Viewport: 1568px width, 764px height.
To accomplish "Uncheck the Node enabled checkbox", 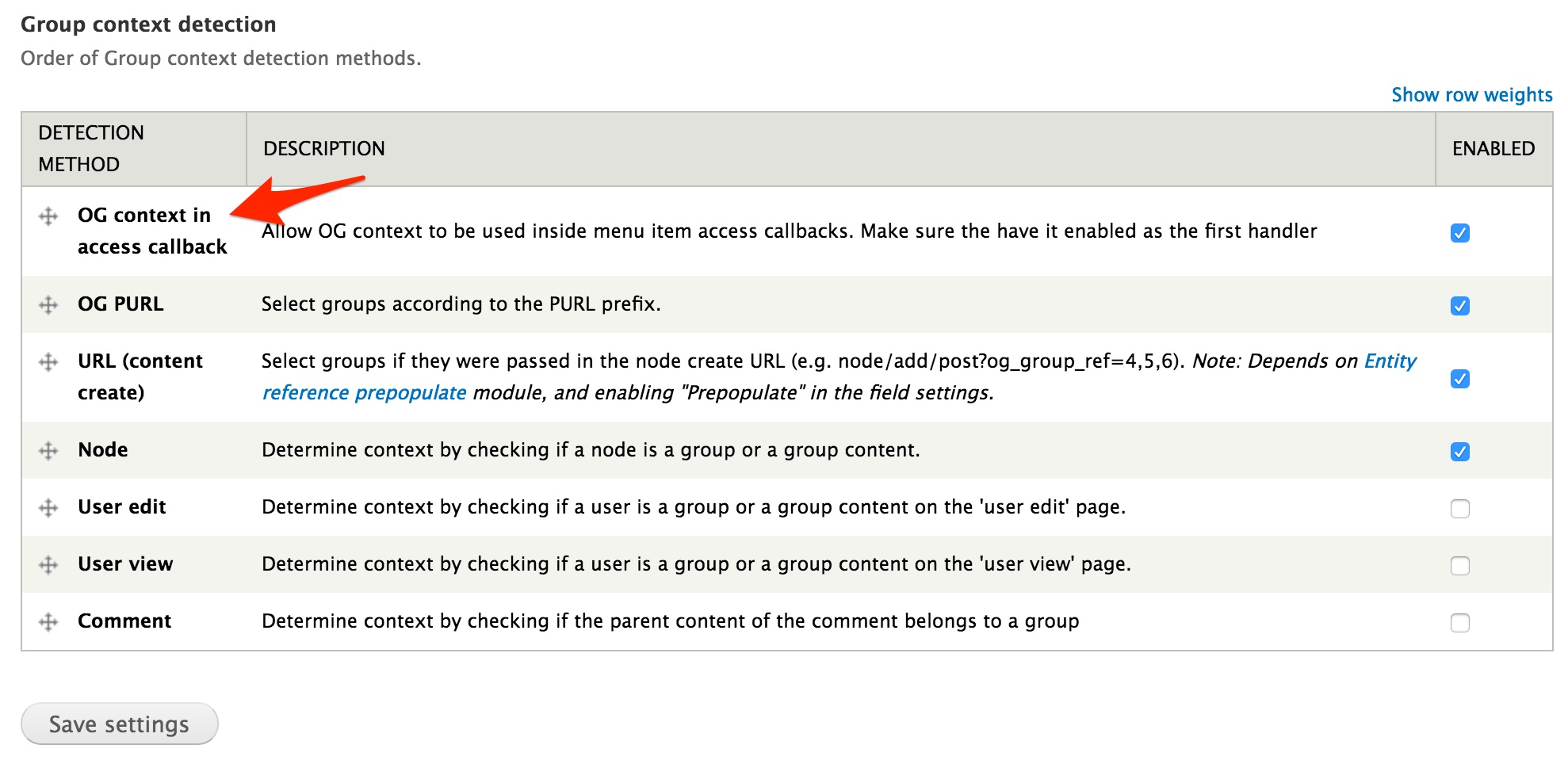I will pyautogui.click(x=1459, y=452).
